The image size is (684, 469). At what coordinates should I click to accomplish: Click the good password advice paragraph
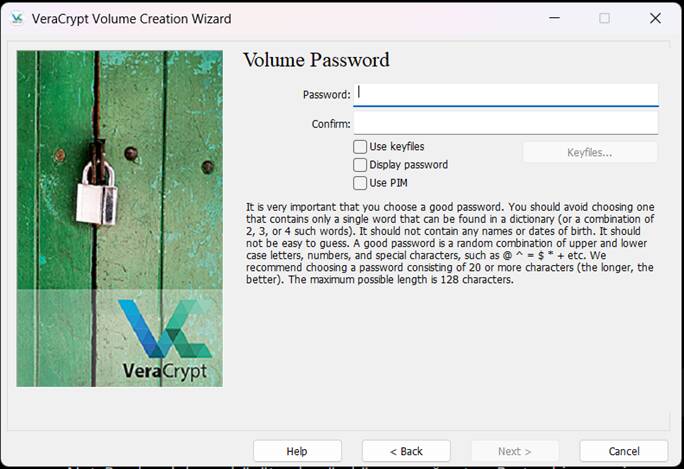(x=450, y=243)
